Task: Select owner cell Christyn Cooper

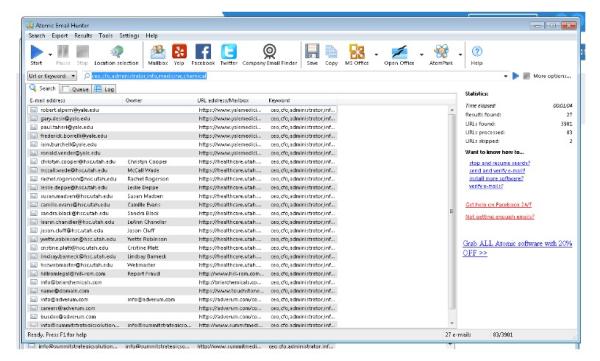Action: click(x=147, y=162)
